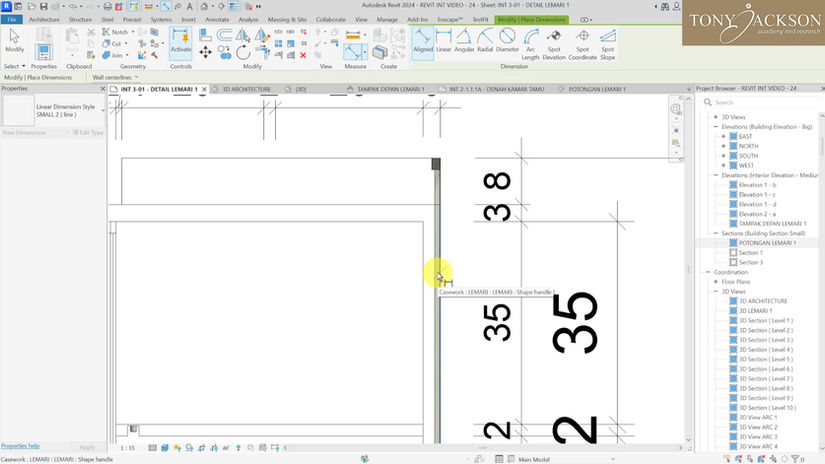Select the Aligned dimension tool
The width and height of the screenshot is (825, 464).
pos(422,41)
